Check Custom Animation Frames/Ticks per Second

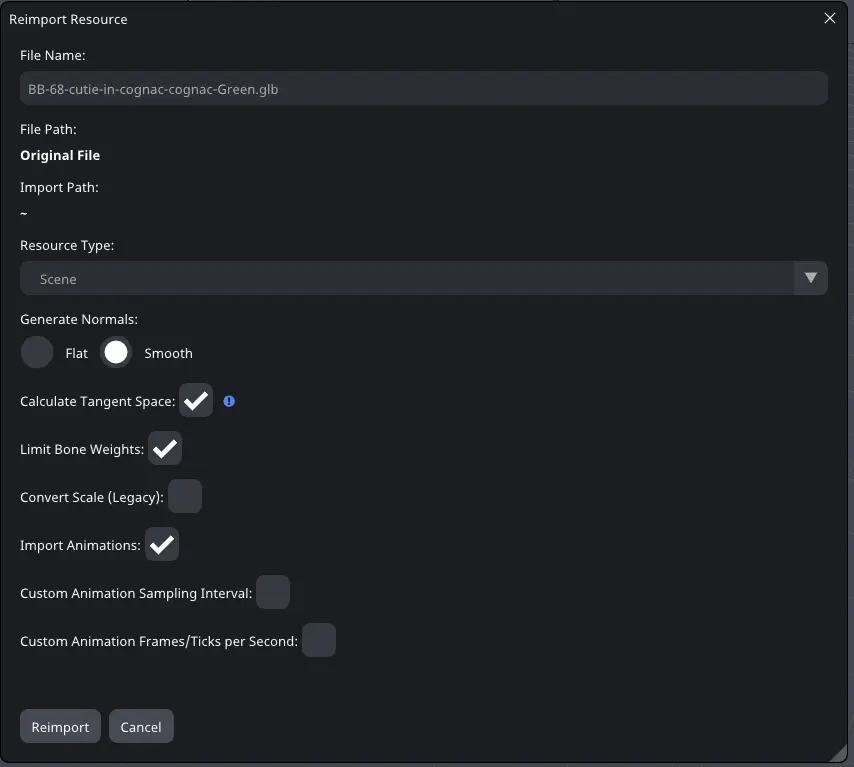pos(319,640)
